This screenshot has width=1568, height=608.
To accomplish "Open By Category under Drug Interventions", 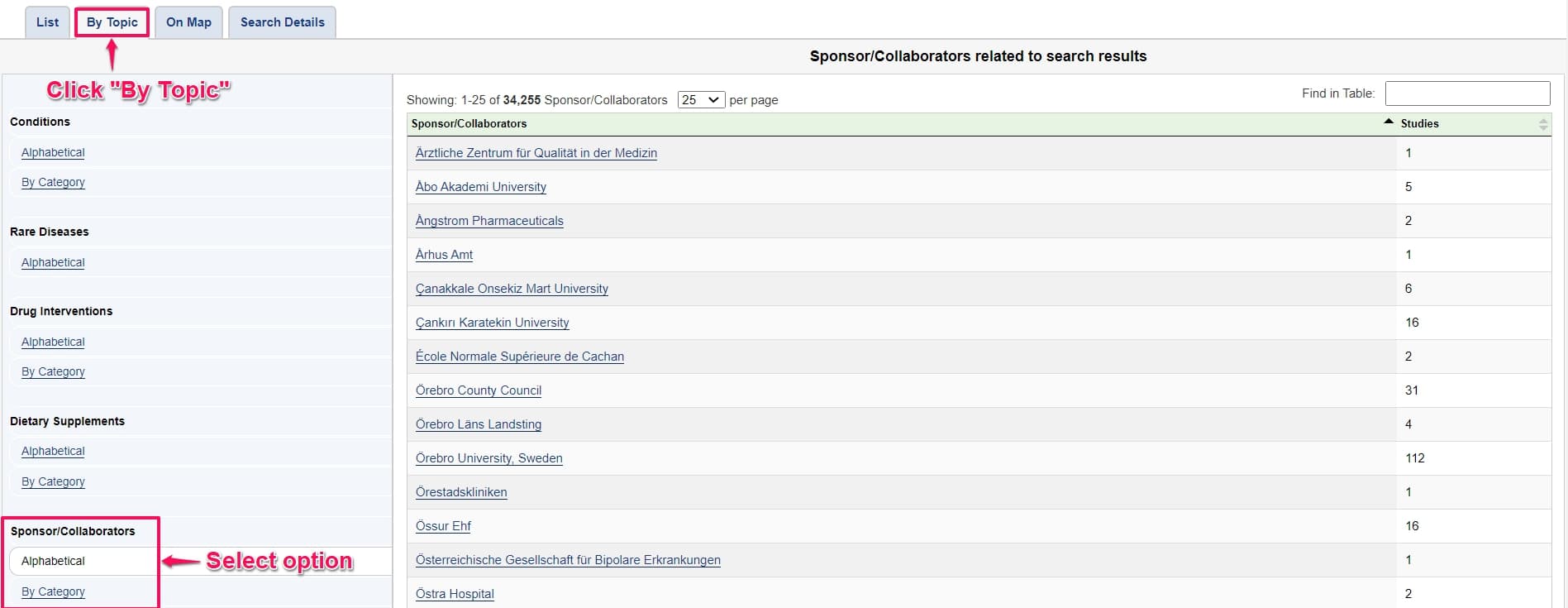I will coord(53,371).
